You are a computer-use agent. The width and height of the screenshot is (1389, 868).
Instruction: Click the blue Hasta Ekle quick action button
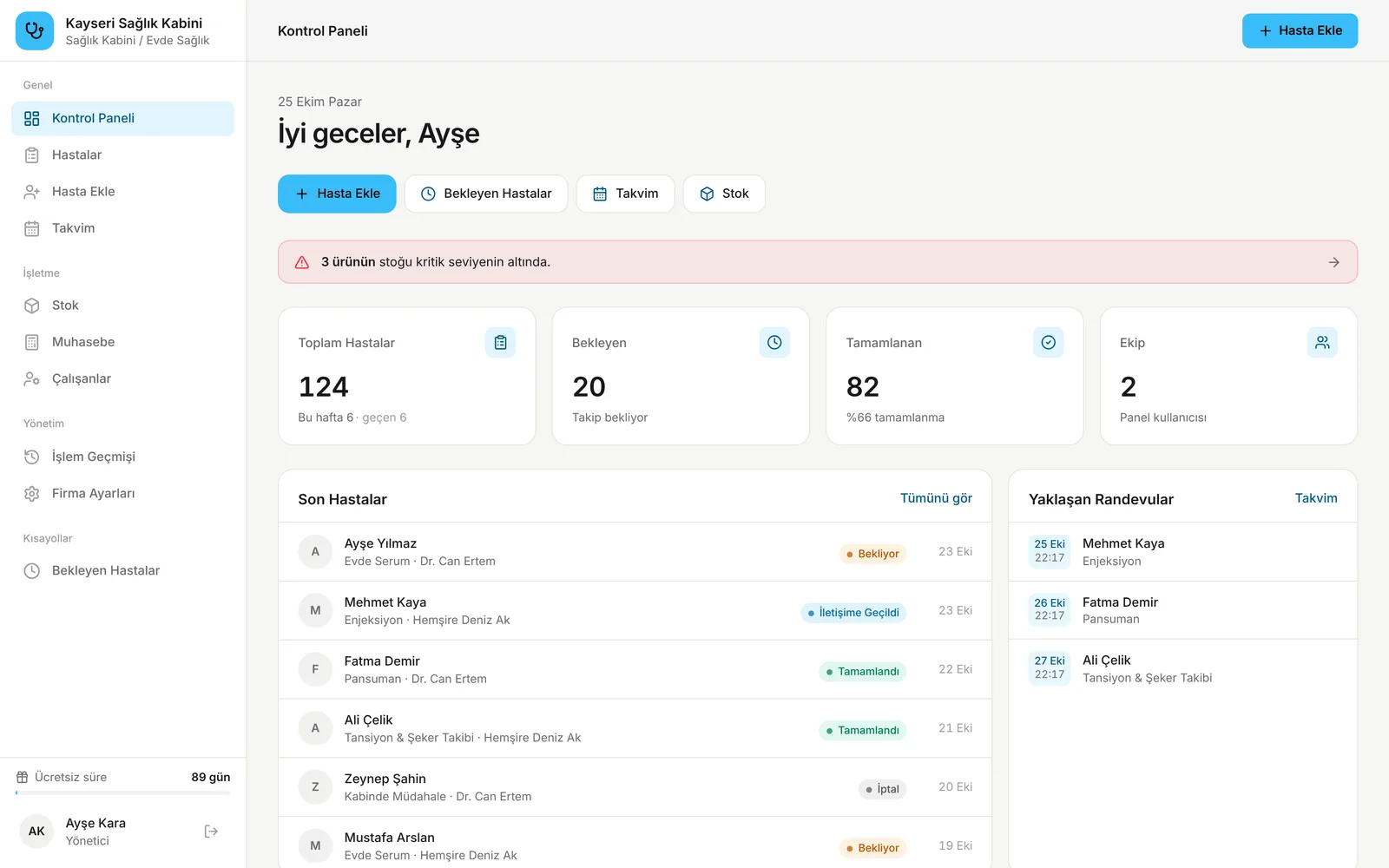click(x=337, y=194)
